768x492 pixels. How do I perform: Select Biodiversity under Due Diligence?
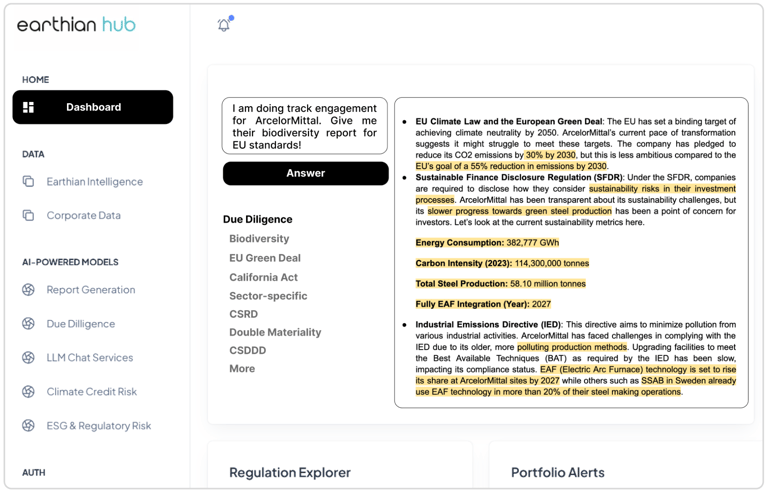tap(259, 239)
